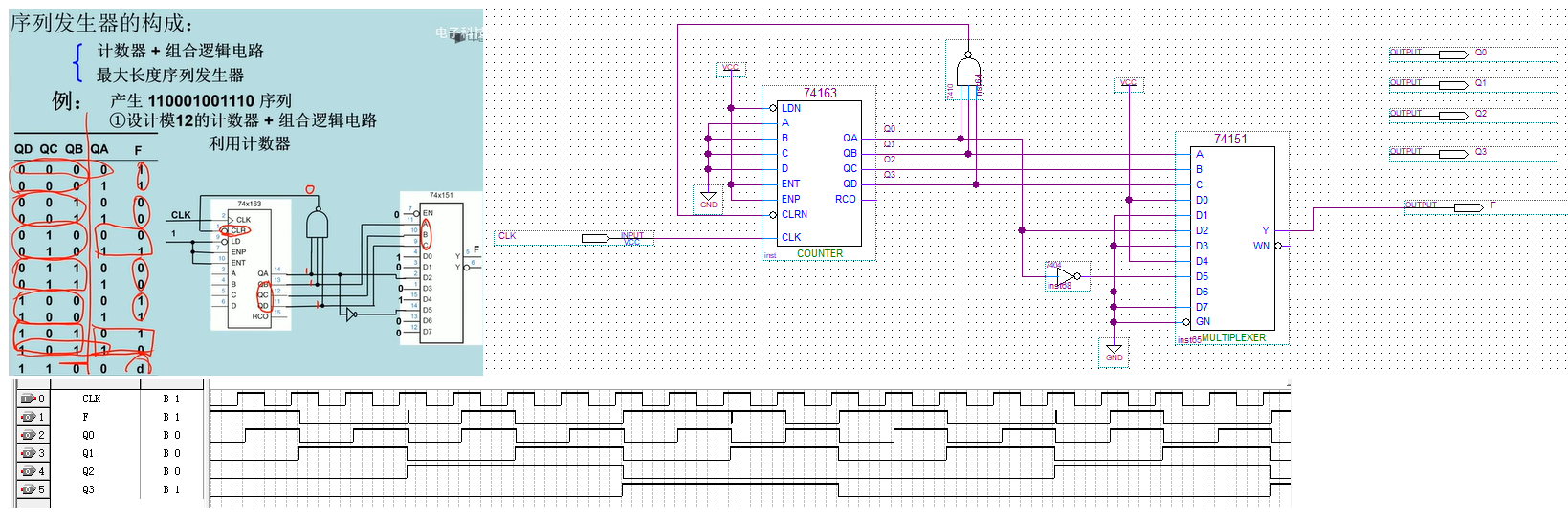Click the lecture slide thumbnail image
Image resolution: width=1568 pixels, height=519 pixels.
[246, 191]
